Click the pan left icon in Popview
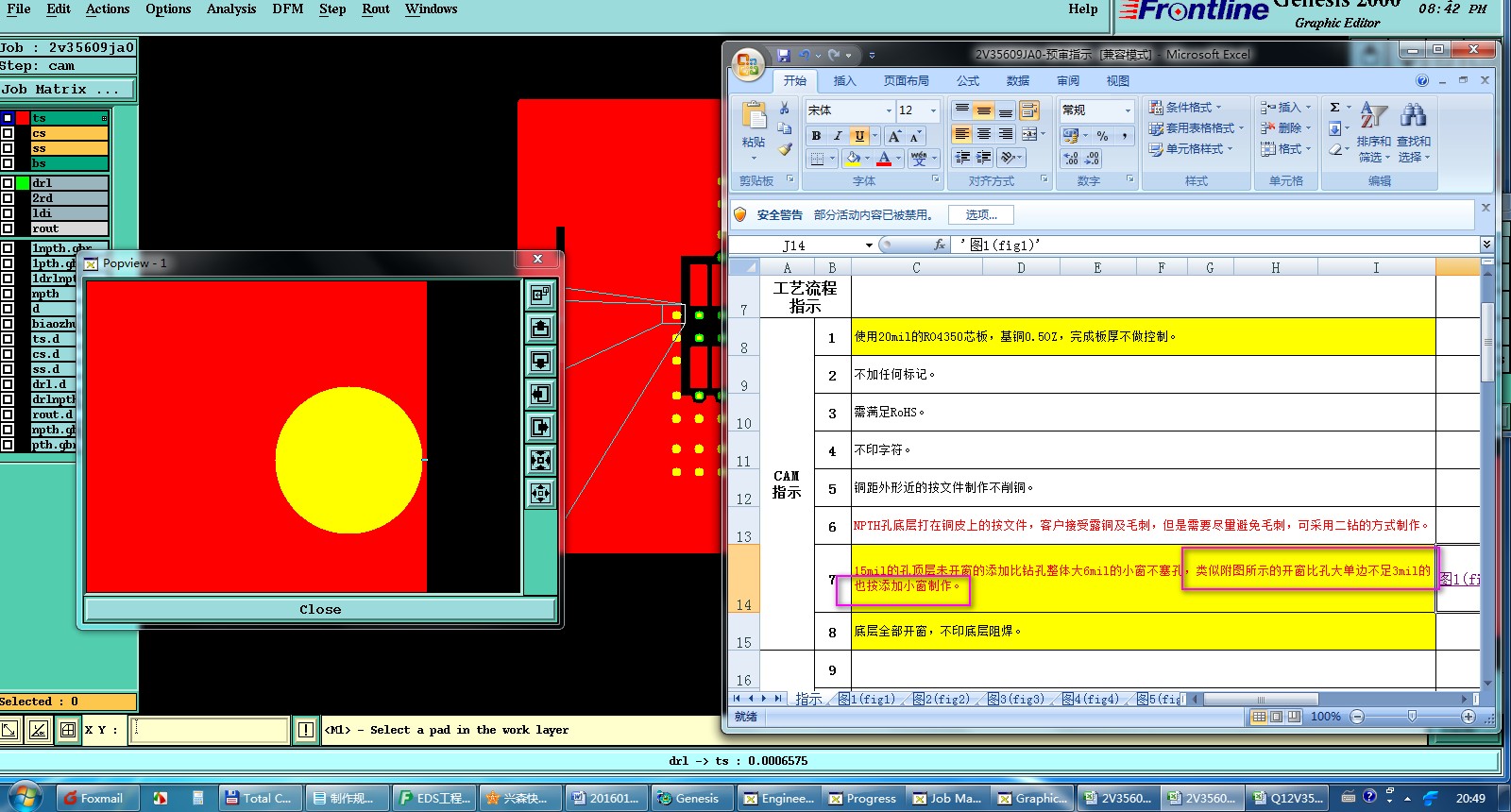Image resolution: width=1511 pixels, height=812 pixels. [540, 394]
